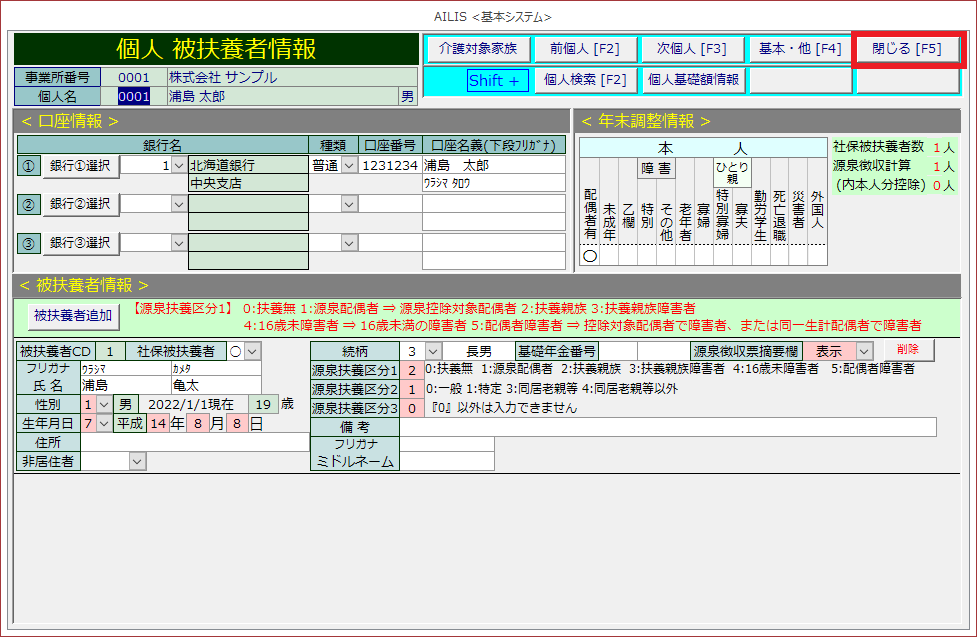977x637 pixels.
Task: Expand the first bank code dropdown
Action: tap(178, 166)
